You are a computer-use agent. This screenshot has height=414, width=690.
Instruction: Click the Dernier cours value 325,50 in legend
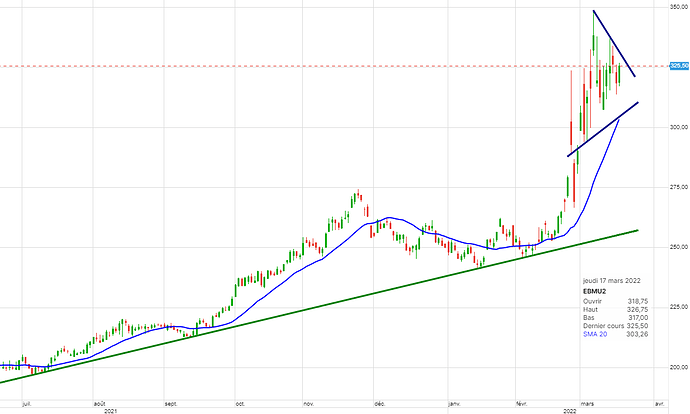click(x=638, y=326)
